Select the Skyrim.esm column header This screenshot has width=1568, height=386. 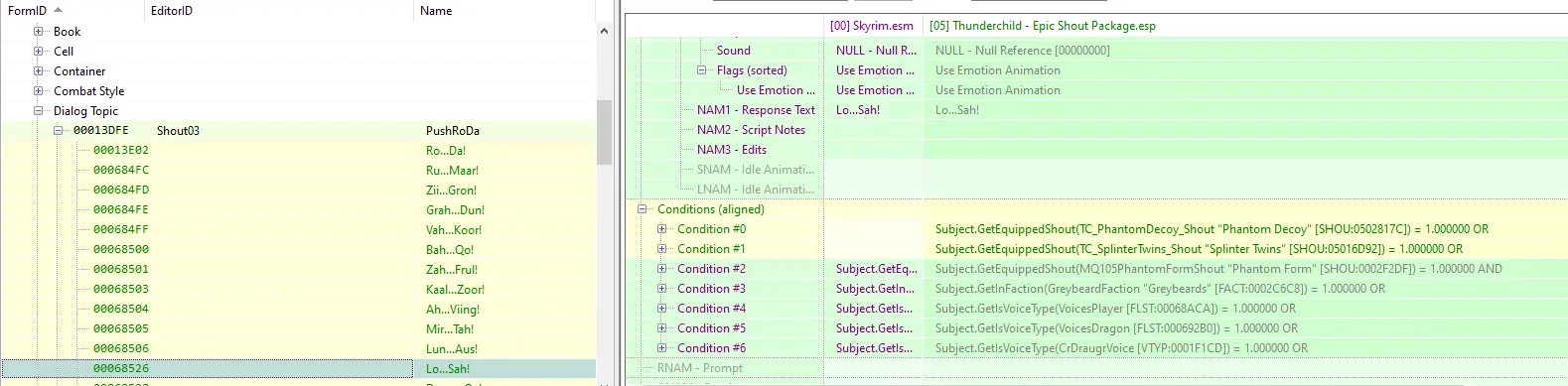pyautogui.click(x=873, y=26)
